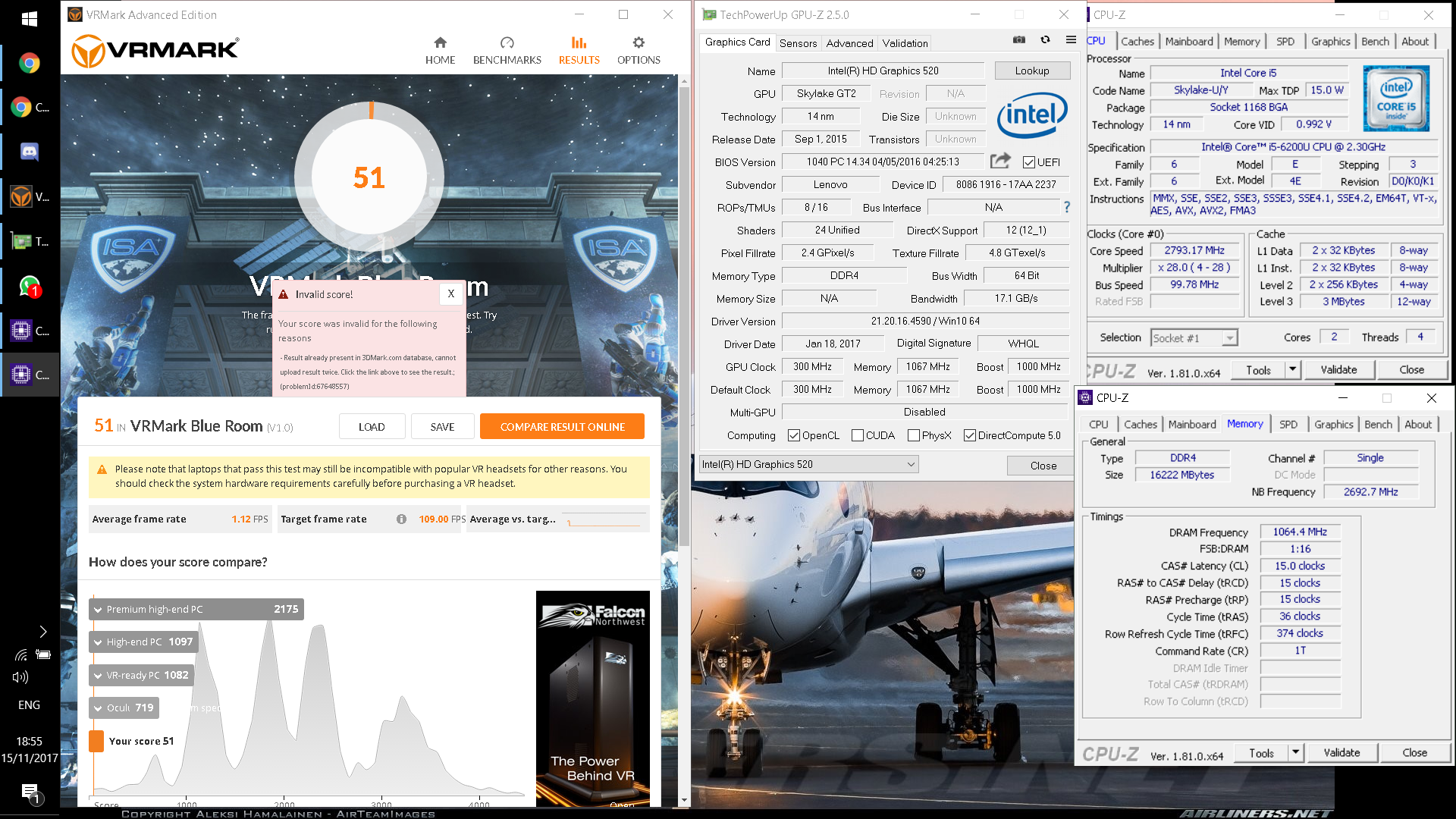
Task: Click the Falcon Northwest advertisement
Action: tap(592, 698)
